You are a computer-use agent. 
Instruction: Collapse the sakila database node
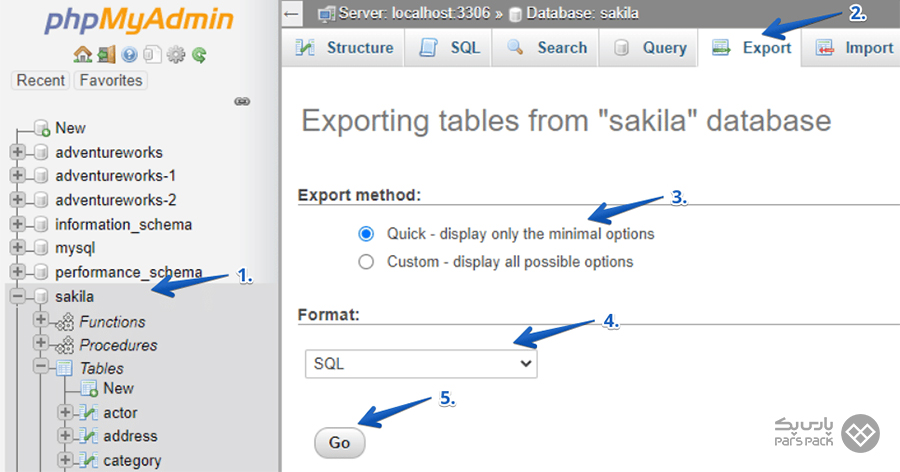[17, 296]
